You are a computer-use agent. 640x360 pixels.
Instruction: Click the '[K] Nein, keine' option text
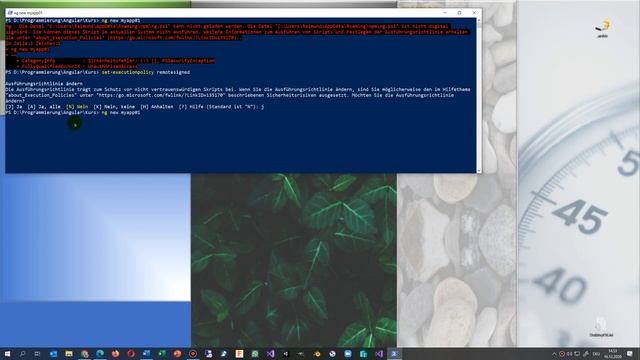(114, 107)
